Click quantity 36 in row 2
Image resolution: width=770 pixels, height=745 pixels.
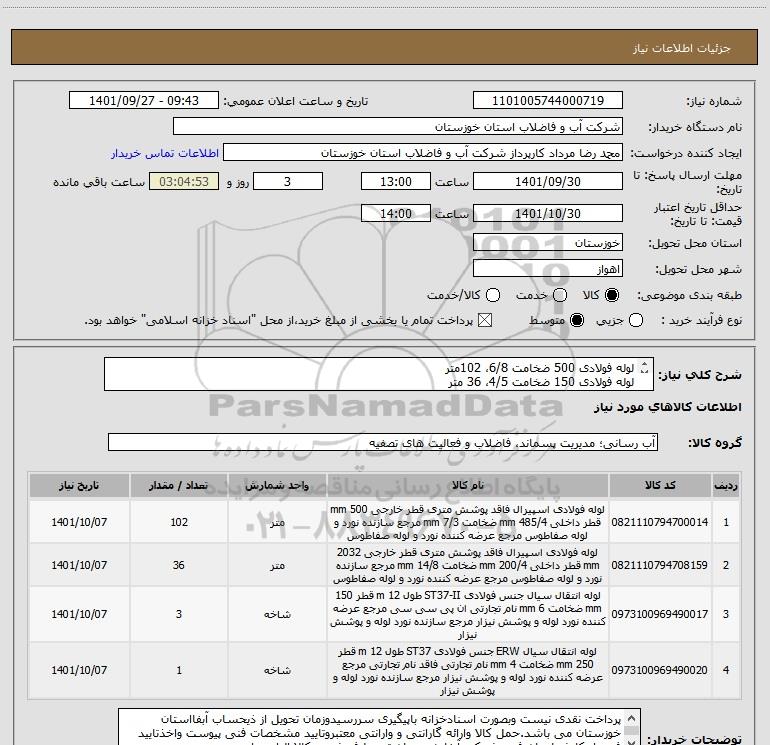coord(179,565)
